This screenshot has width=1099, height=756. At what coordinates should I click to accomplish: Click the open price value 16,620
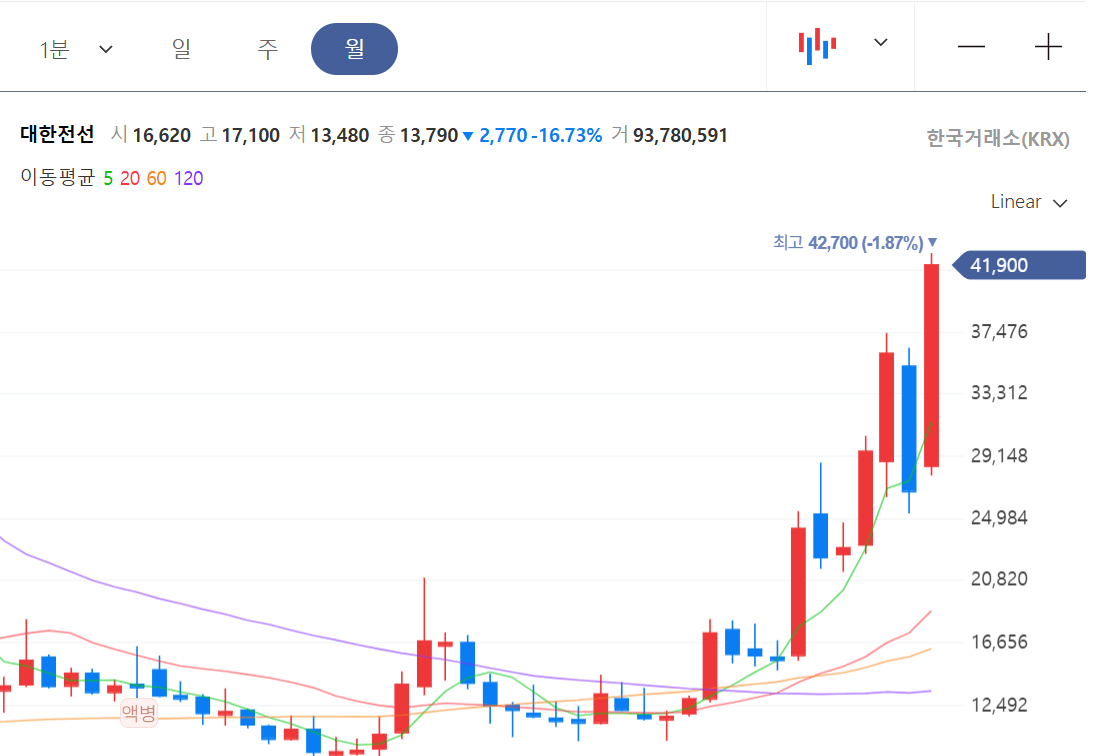pyautogui.click(x=162, y=135)
